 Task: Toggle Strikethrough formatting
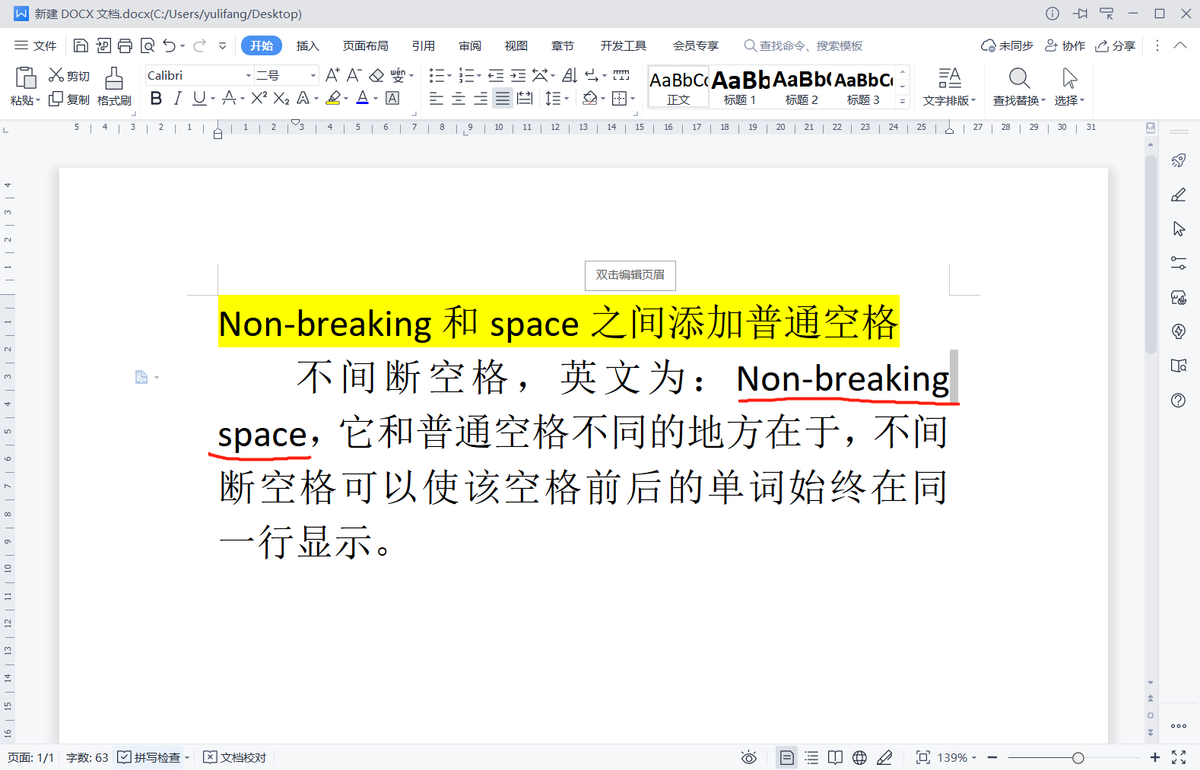click(x=228, y=98)
